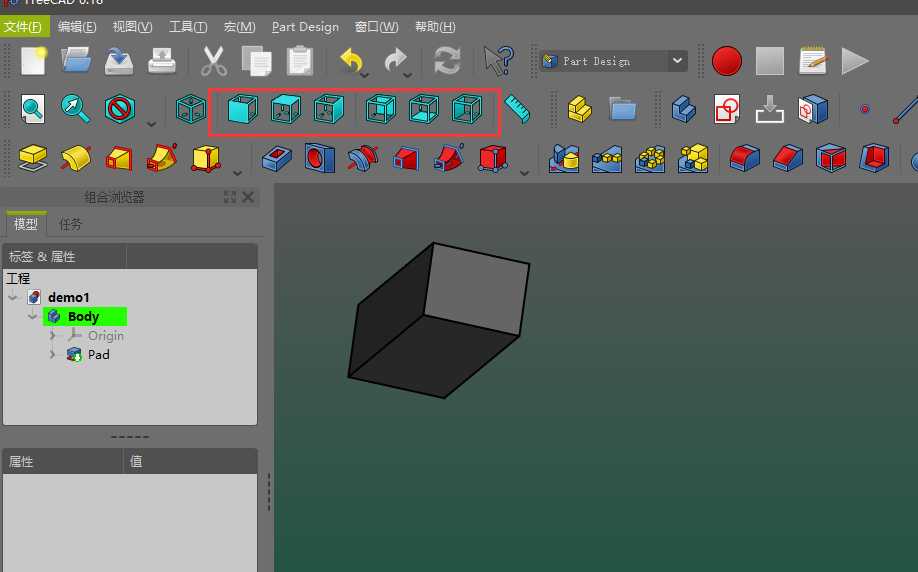Set isometric view cube icon
918x572 pixels.
191,109
